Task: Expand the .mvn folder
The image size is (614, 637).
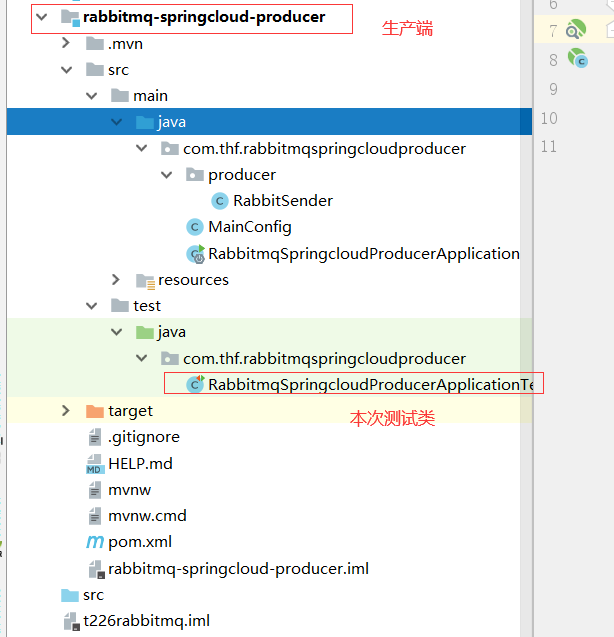Action: click(x=66, y=43)
